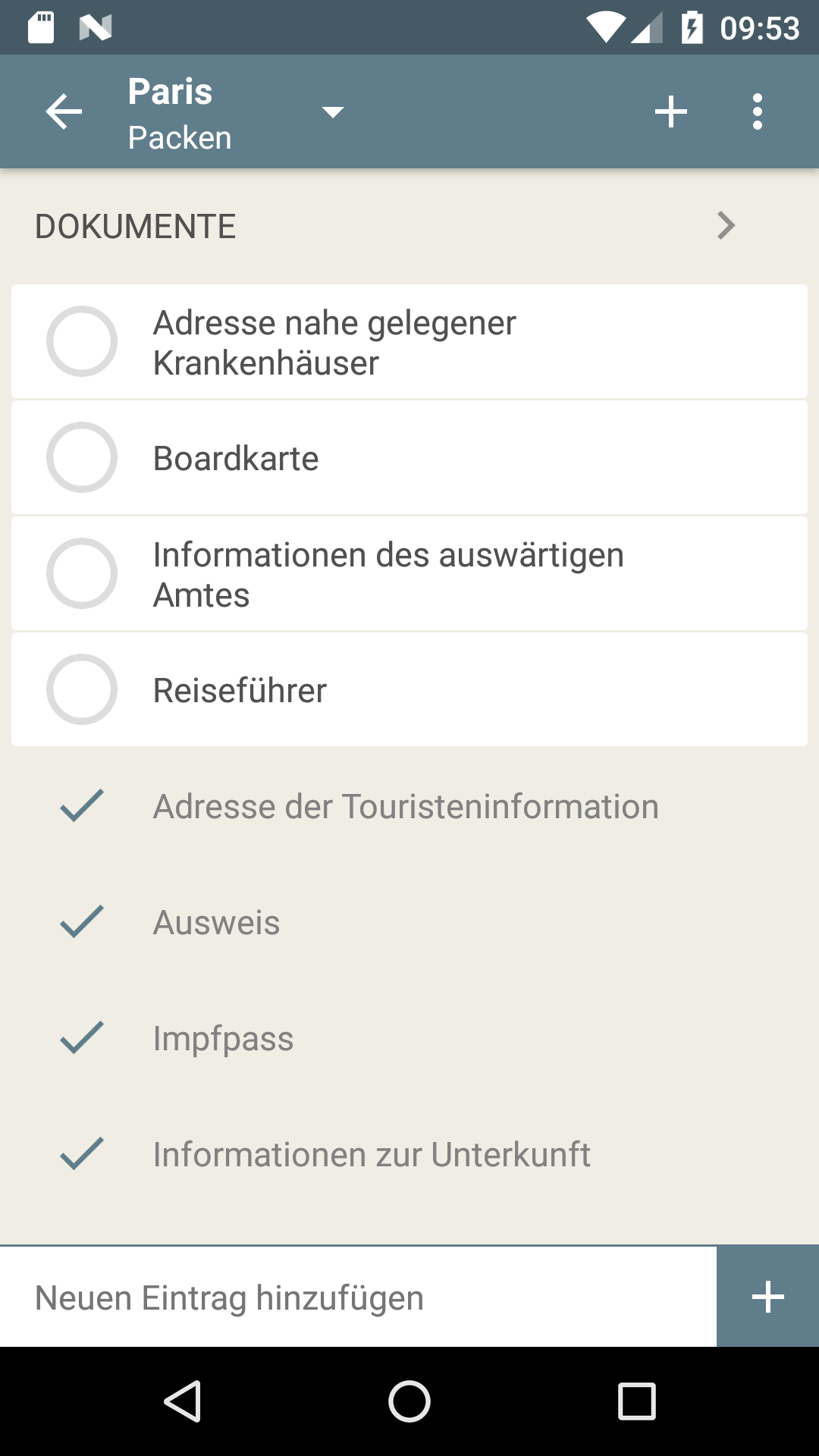Check off the Boardkarte item
The image size is (819, 1456).
[82, 457]
